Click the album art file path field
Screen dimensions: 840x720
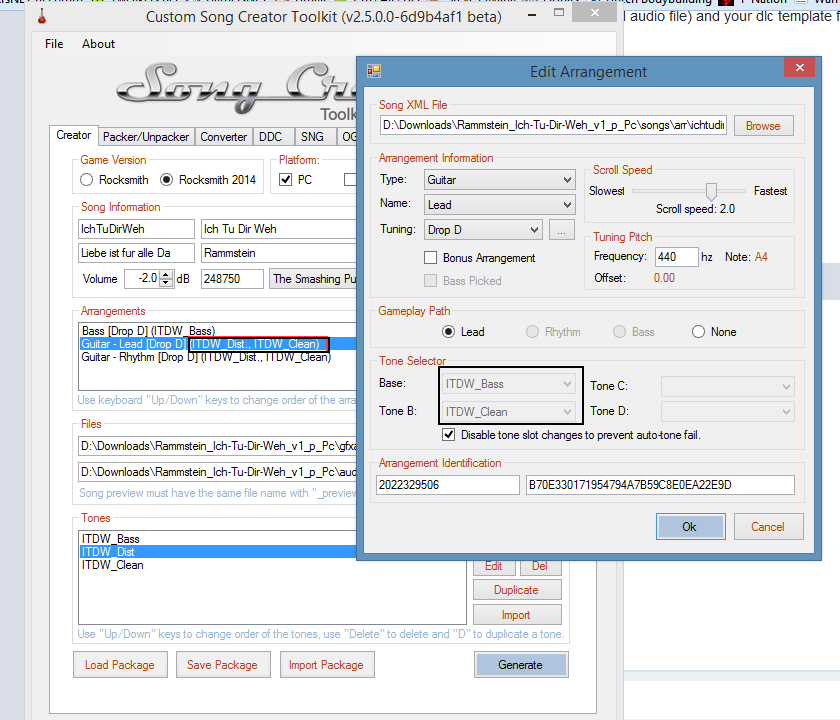click(217, 446)
